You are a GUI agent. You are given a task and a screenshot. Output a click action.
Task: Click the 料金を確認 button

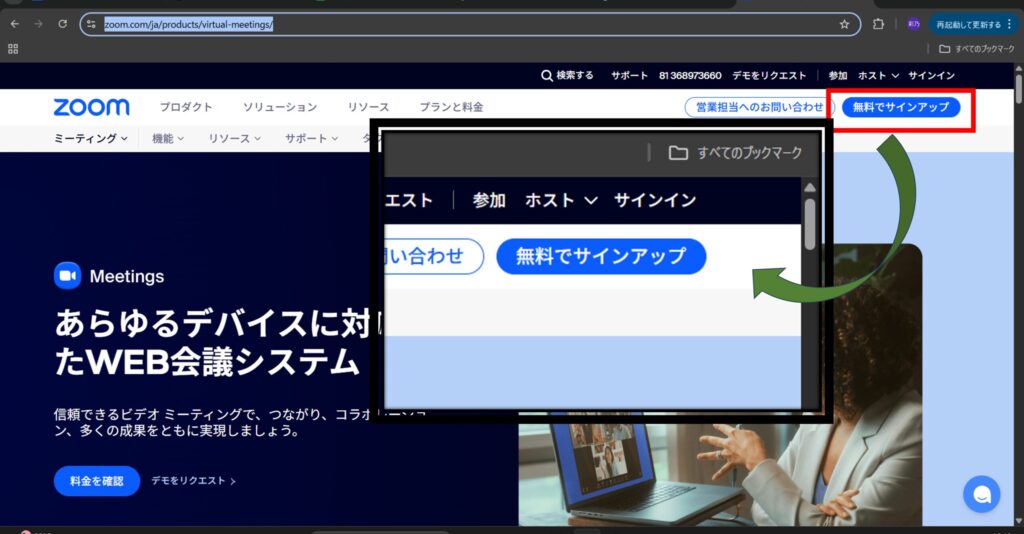click(x=97, y=481)
